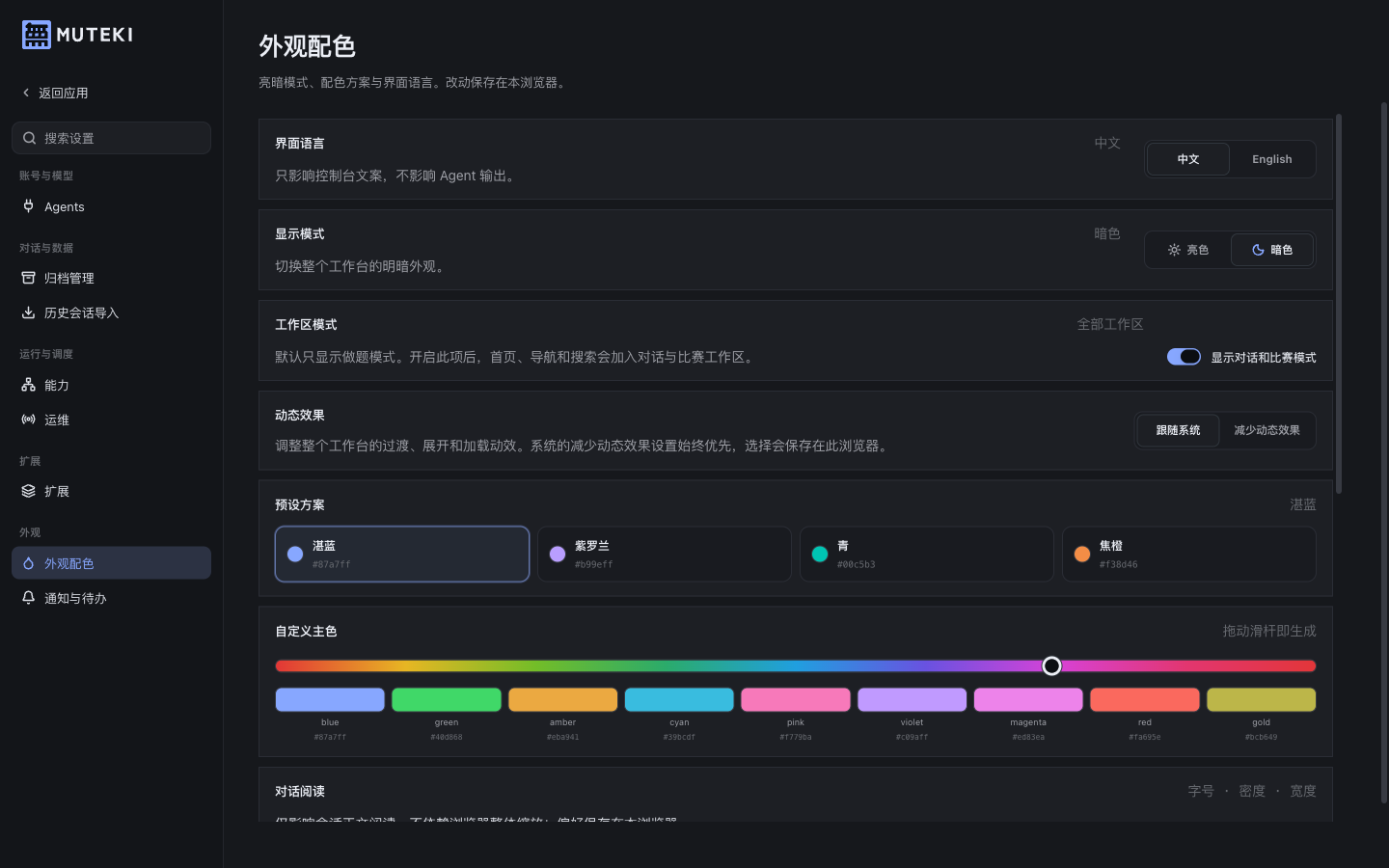Click the 外观配色 droplet icon

(x=29, y=563)
